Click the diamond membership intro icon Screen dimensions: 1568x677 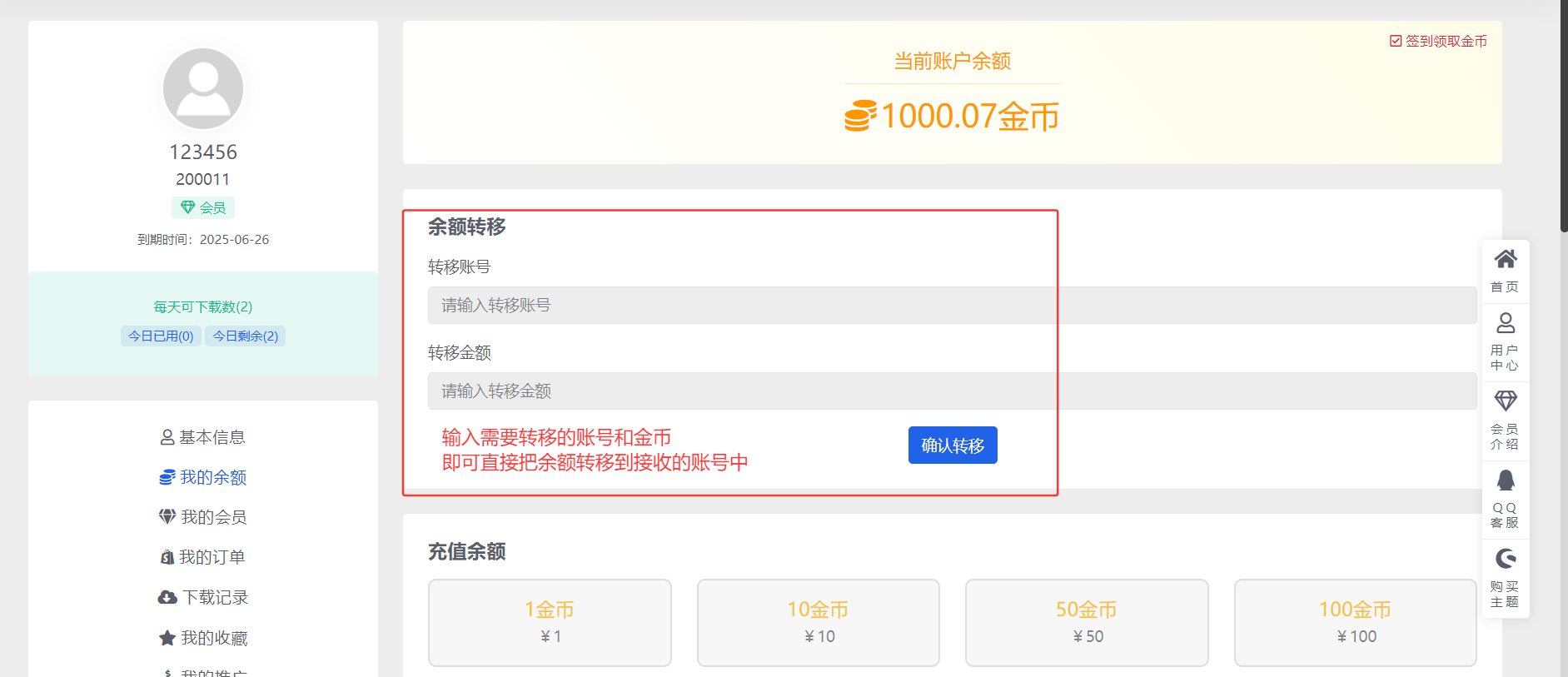click(x=1505, y=401)
